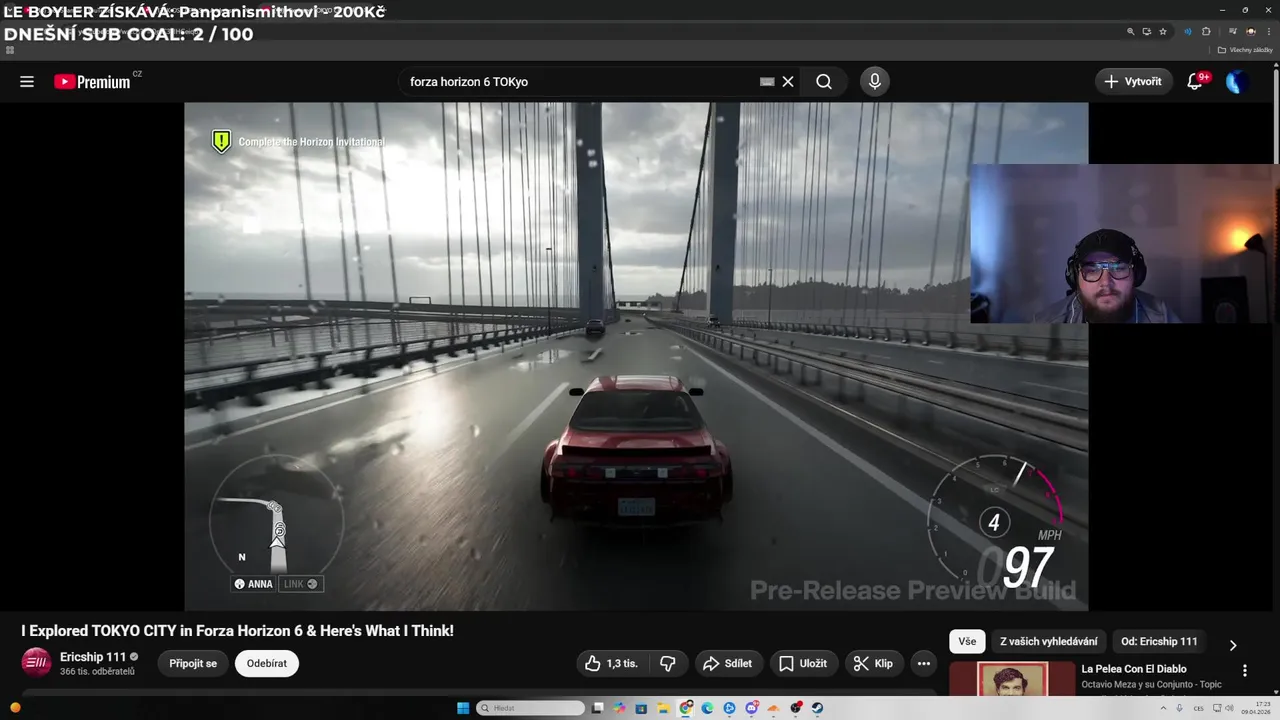Show hidden system tray icons
The width and height of the screenshot is (1280, 720).
[x=1163, y=708]
